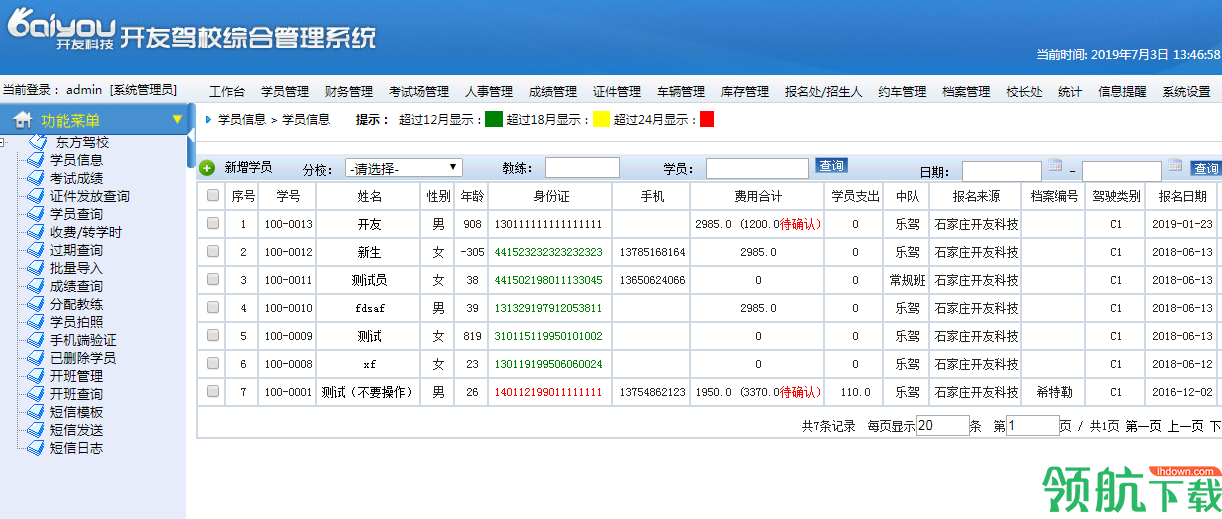Click the book icon beside 短信发送
The width and height of the screenshot is (1222, 519).
[36, 430]
